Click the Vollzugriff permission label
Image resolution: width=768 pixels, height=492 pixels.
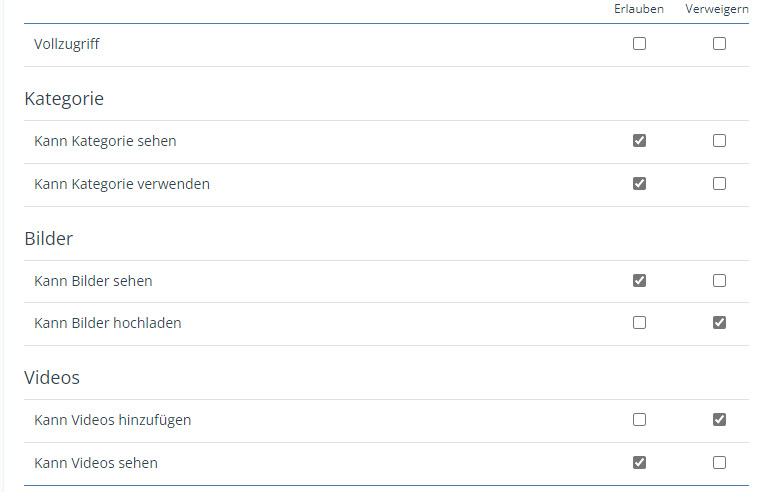67,44
